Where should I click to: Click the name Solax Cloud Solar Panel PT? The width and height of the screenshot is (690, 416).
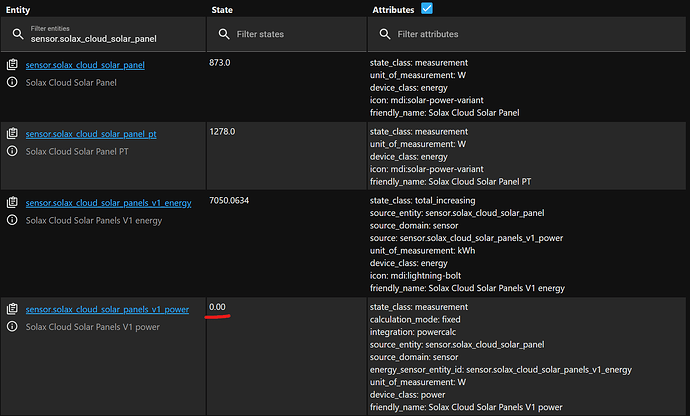(x=77, y=151)
